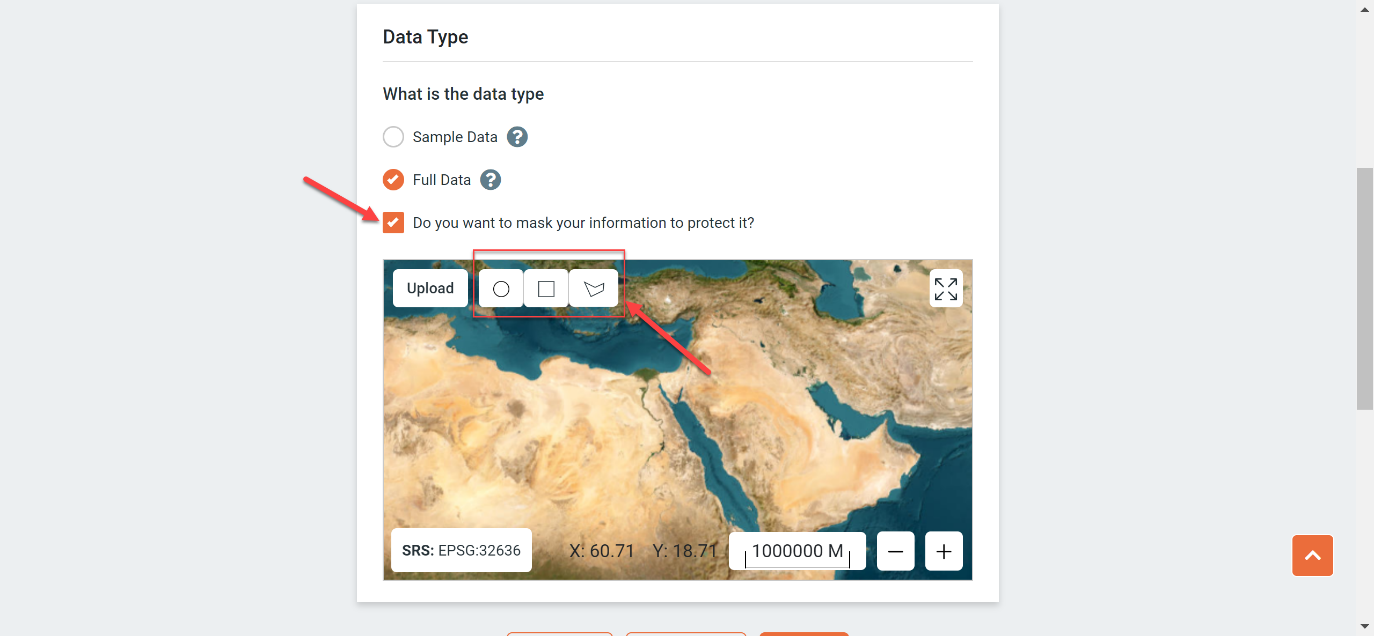Open the map in fullscreen mode
Viewport: 1374px width, 636px height.
[946, 289]
